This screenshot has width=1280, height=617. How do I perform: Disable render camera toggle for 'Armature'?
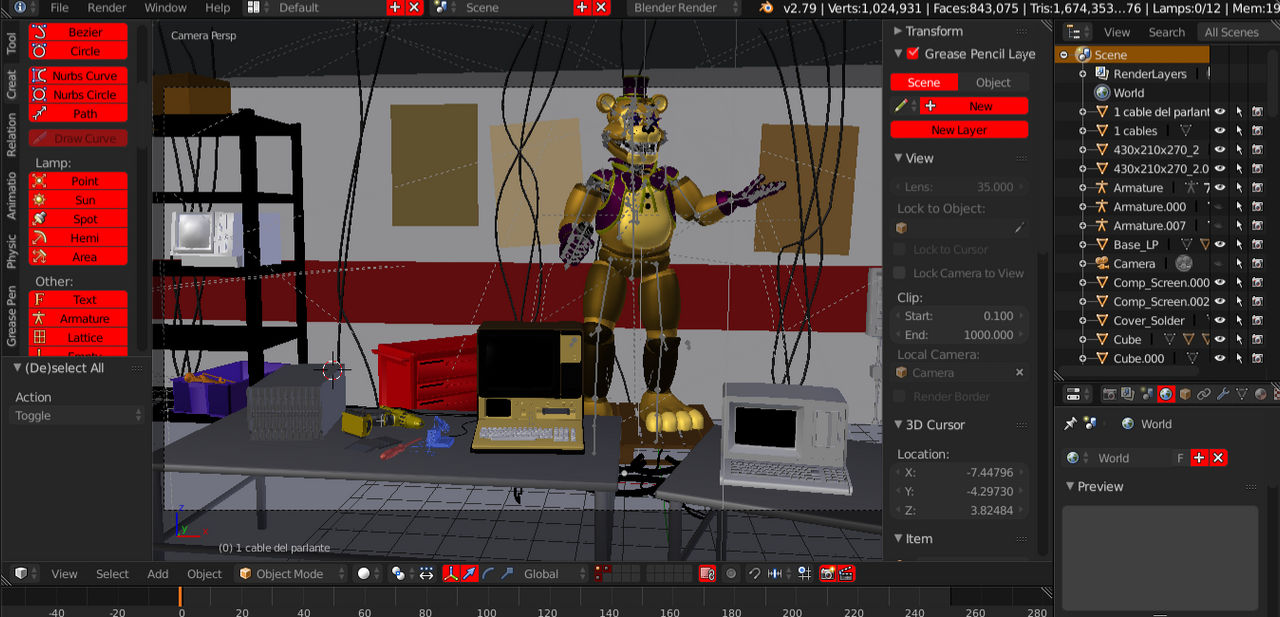[1258, 186]
